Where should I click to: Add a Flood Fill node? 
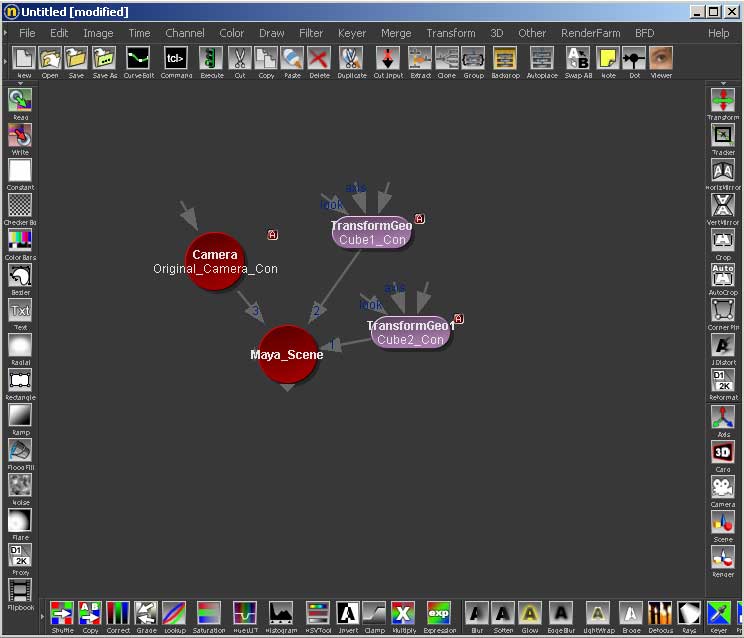(20, 451)
